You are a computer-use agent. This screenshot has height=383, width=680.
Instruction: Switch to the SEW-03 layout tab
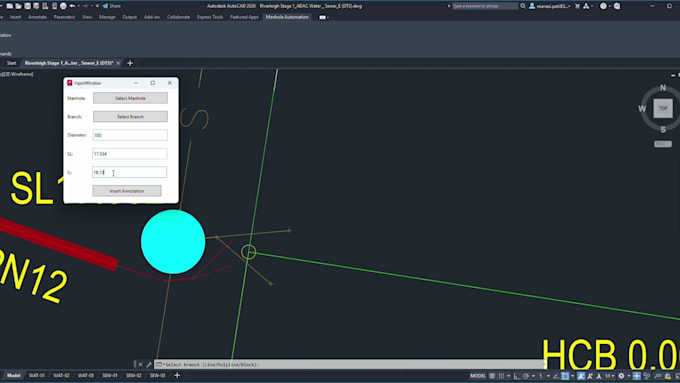[157, 376]
